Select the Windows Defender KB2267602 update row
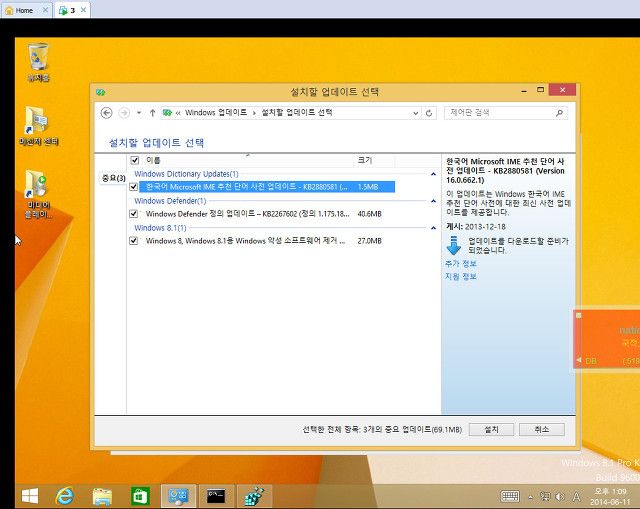This screenshot has width=640, height=509. (x=267, y=214)
